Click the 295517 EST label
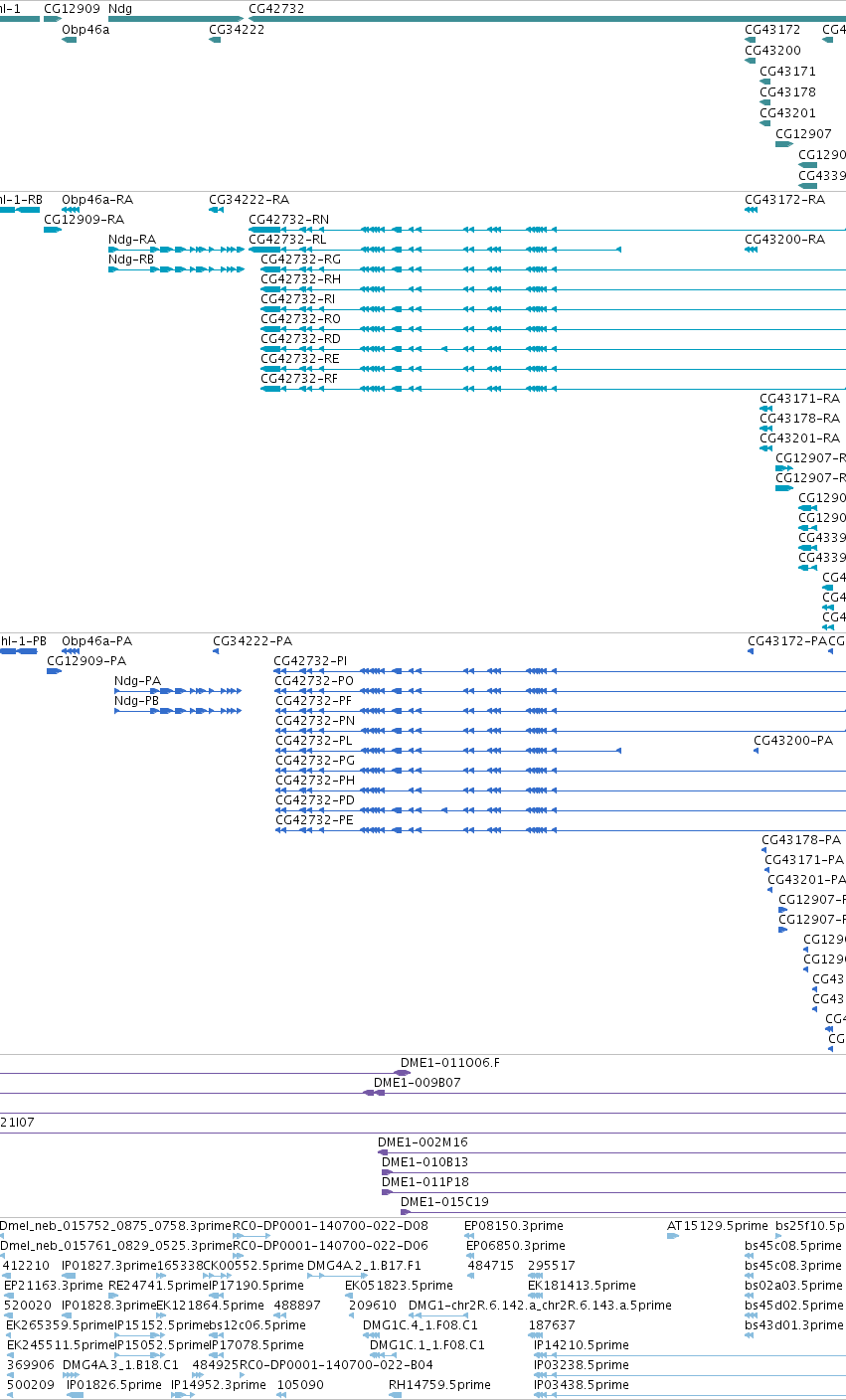 tap(552, 1266)
